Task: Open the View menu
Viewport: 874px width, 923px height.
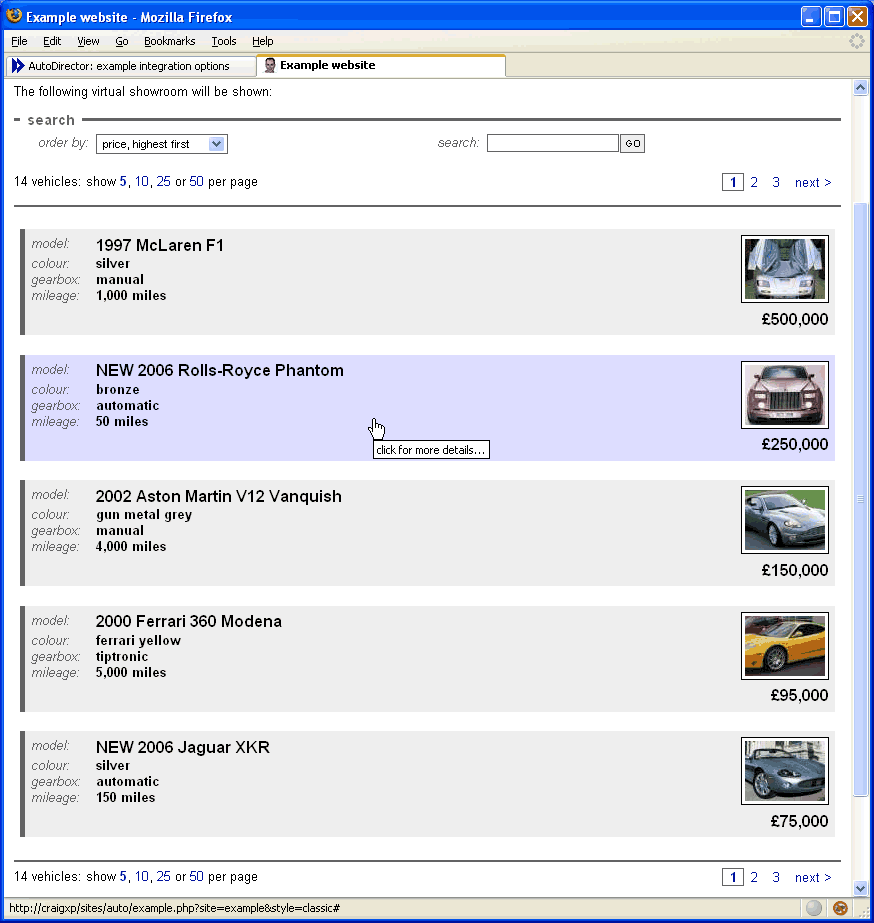Action: (88, 41)
